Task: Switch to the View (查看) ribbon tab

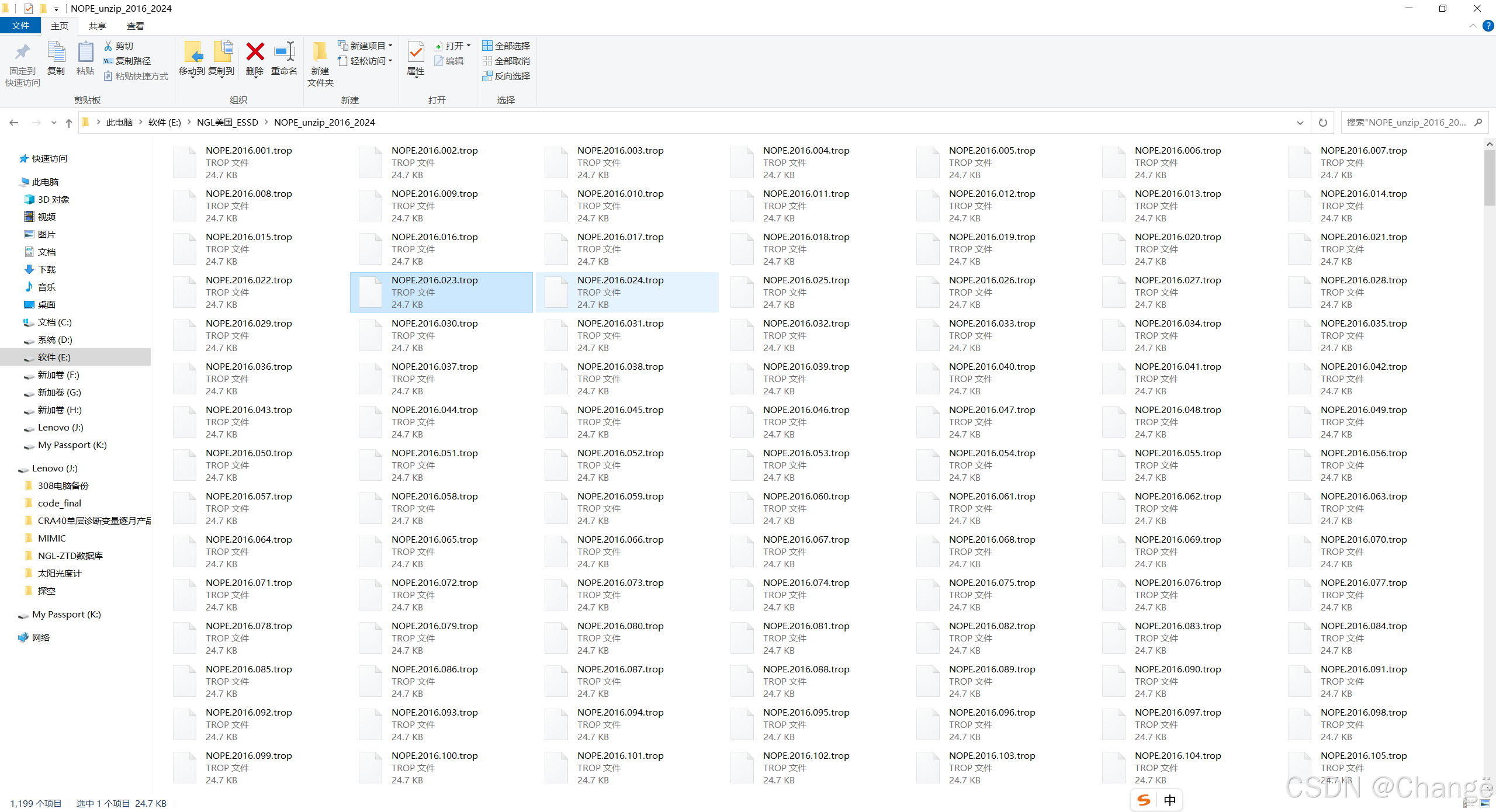Action: (135, 26)
